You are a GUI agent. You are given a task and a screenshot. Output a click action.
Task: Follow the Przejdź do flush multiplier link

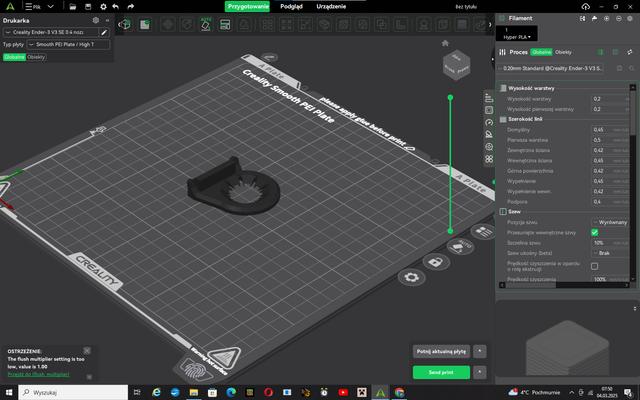point(38,374)
